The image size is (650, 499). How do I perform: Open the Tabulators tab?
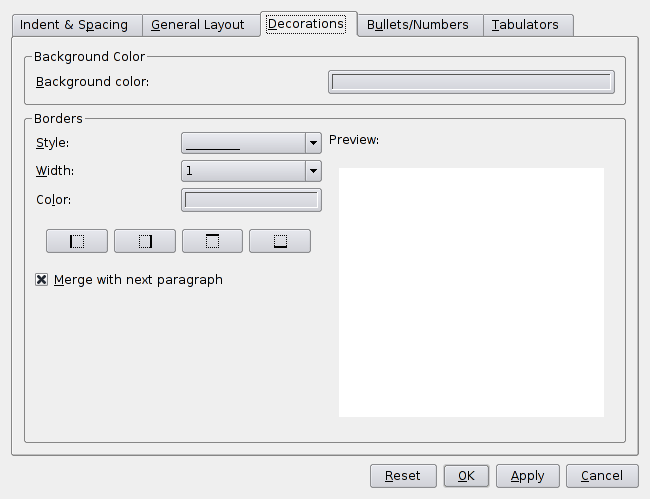[x=529, y=25]
